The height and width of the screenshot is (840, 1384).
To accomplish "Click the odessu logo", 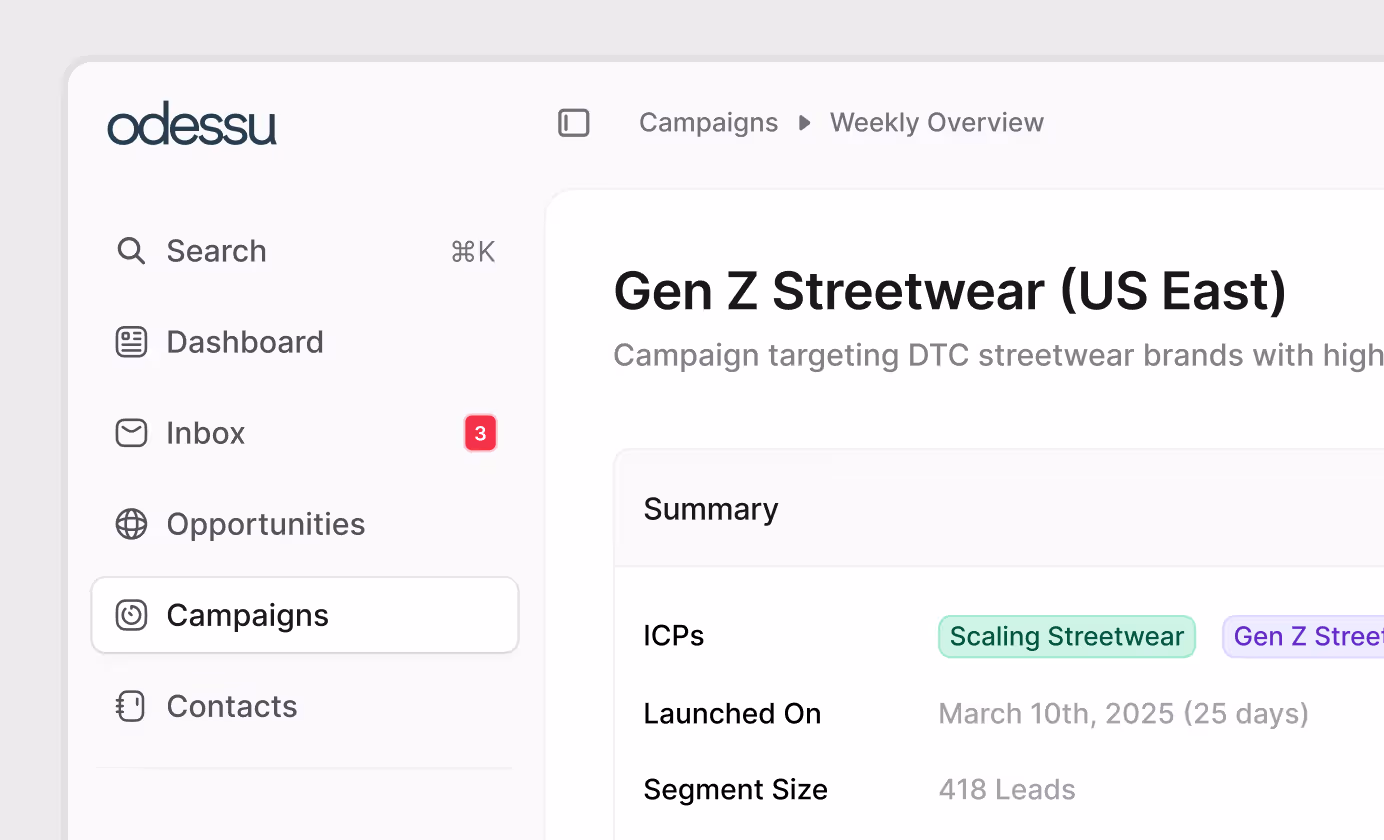I will (x=192, y=126).
